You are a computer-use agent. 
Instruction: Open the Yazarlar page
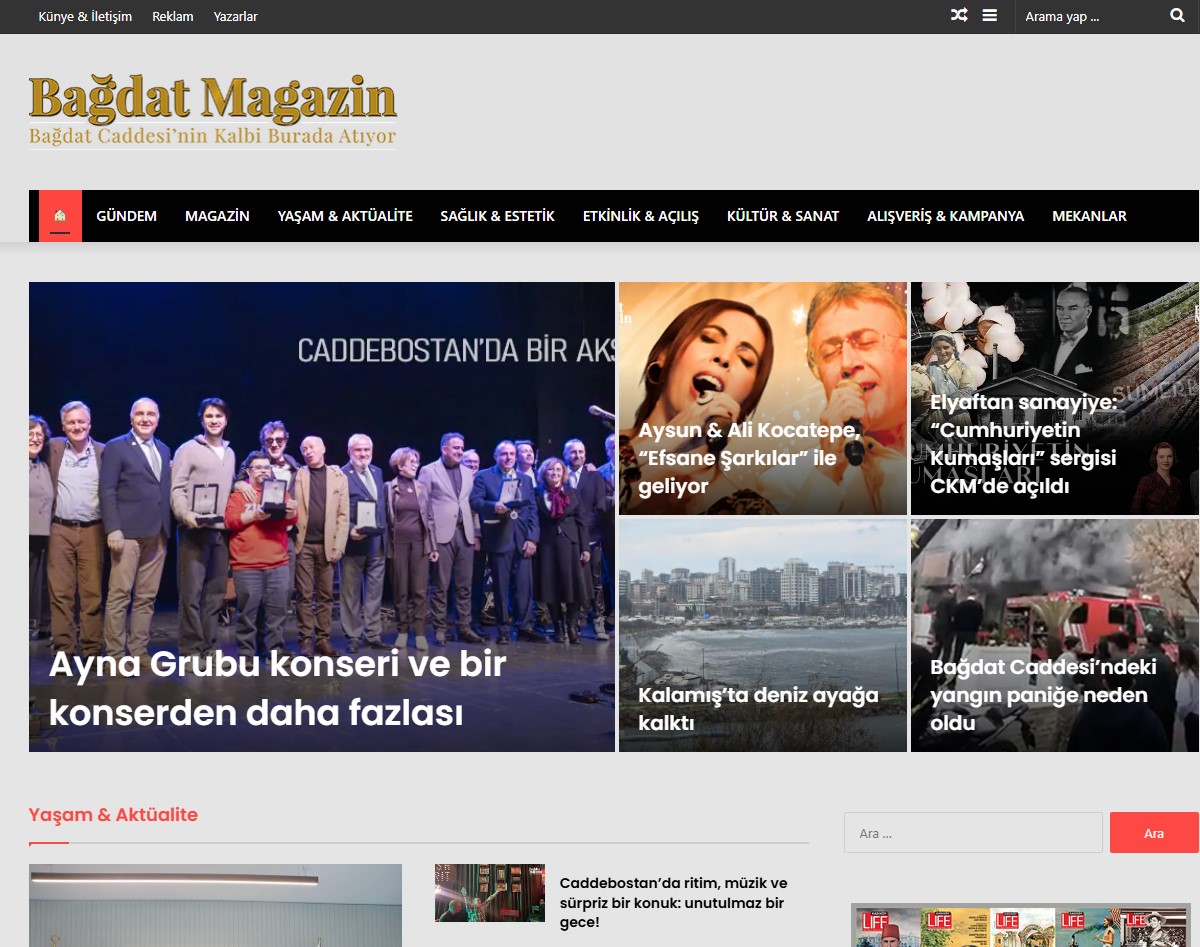[x=234, y=17]
